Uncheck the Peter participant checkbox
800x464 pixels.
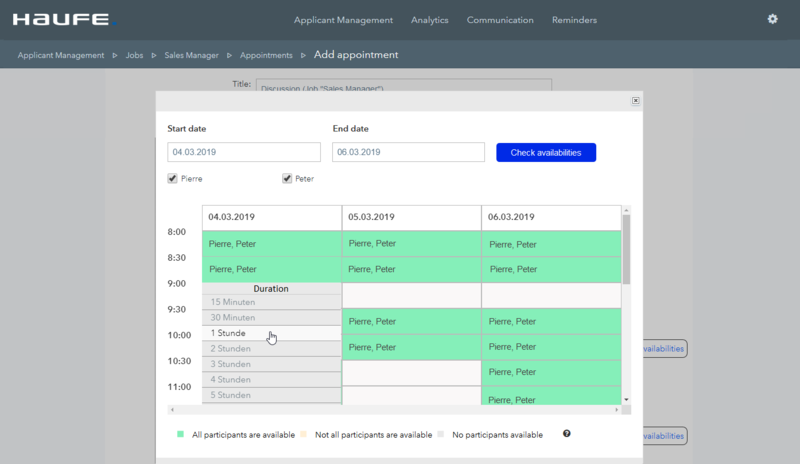coord(287,178)
